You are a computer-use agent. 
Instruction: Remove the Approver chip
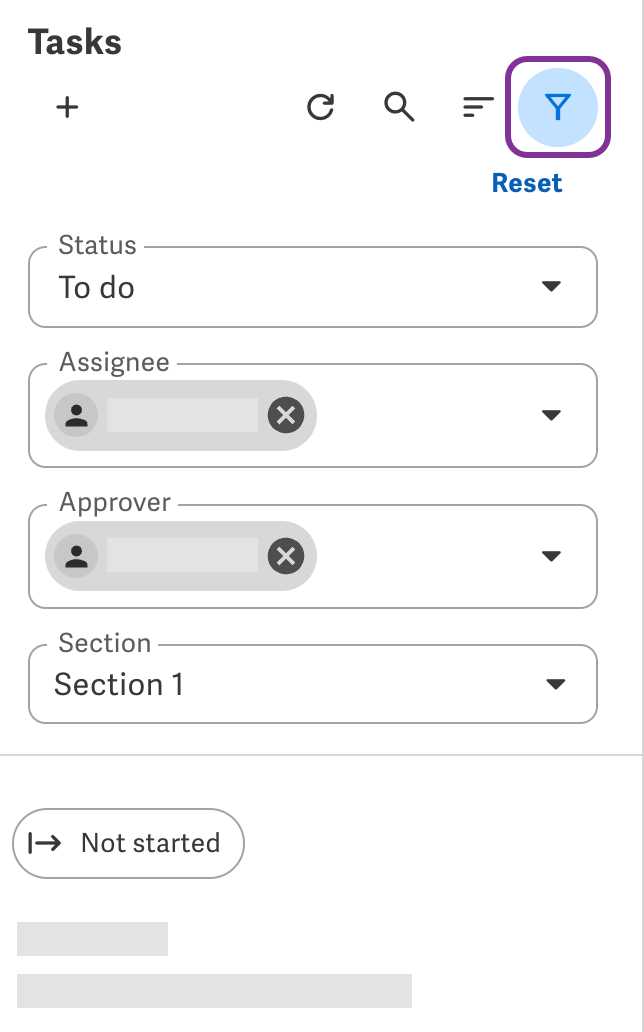286,556
